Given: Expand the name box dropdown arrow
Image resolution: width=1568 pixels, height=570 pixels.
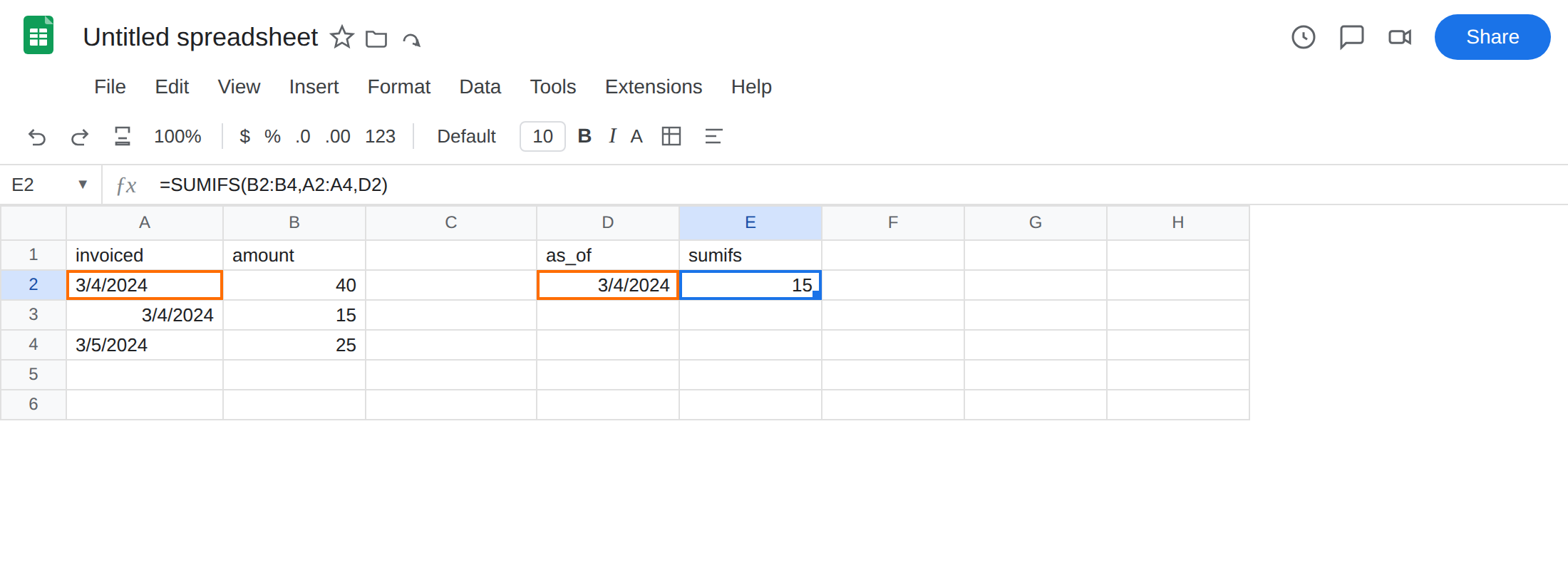Looking at the screenshot, I should click(x=83, y=185).
